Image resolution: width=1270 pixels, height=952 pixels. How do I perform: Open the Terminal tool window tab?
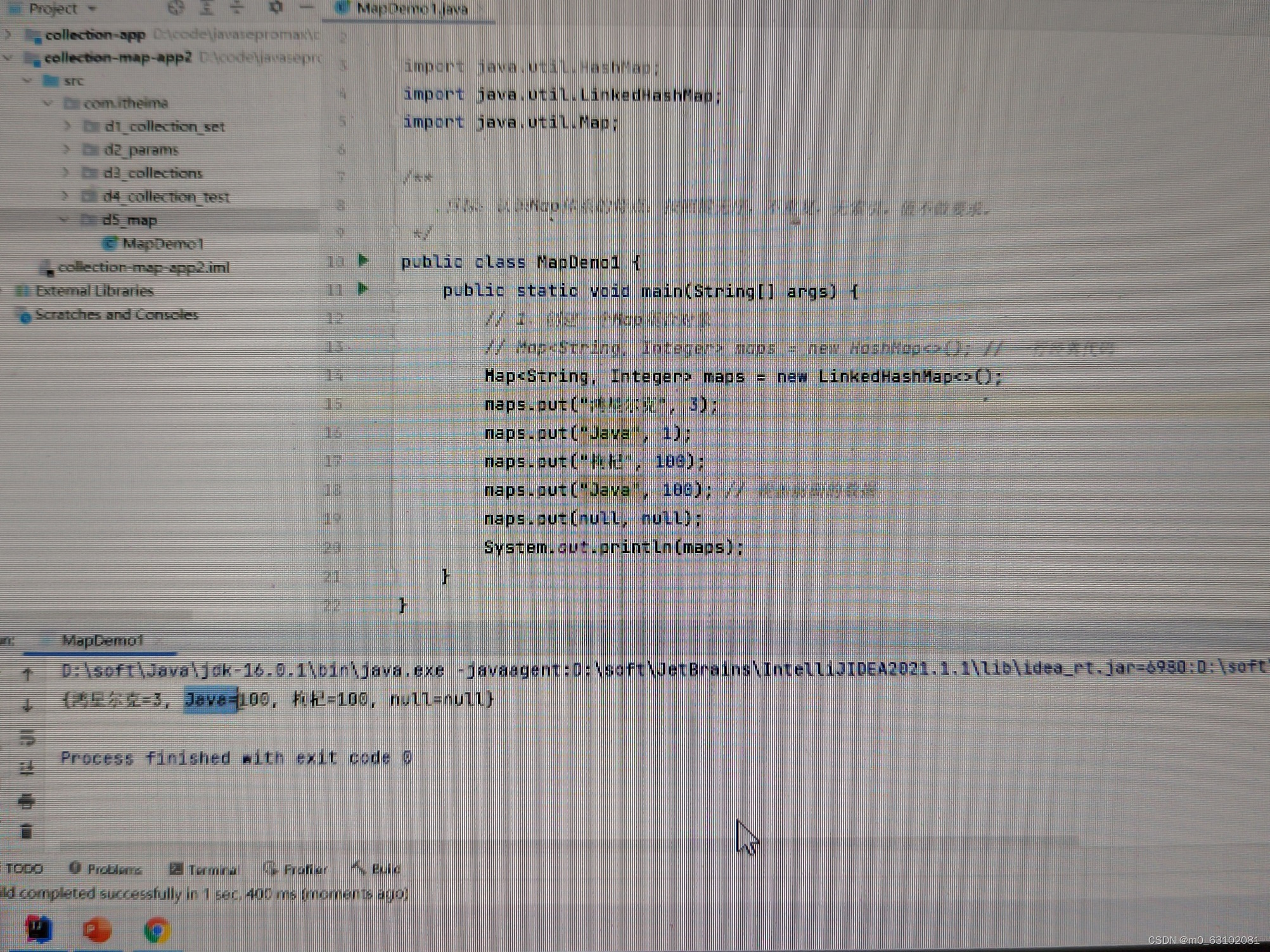point(204,869)
